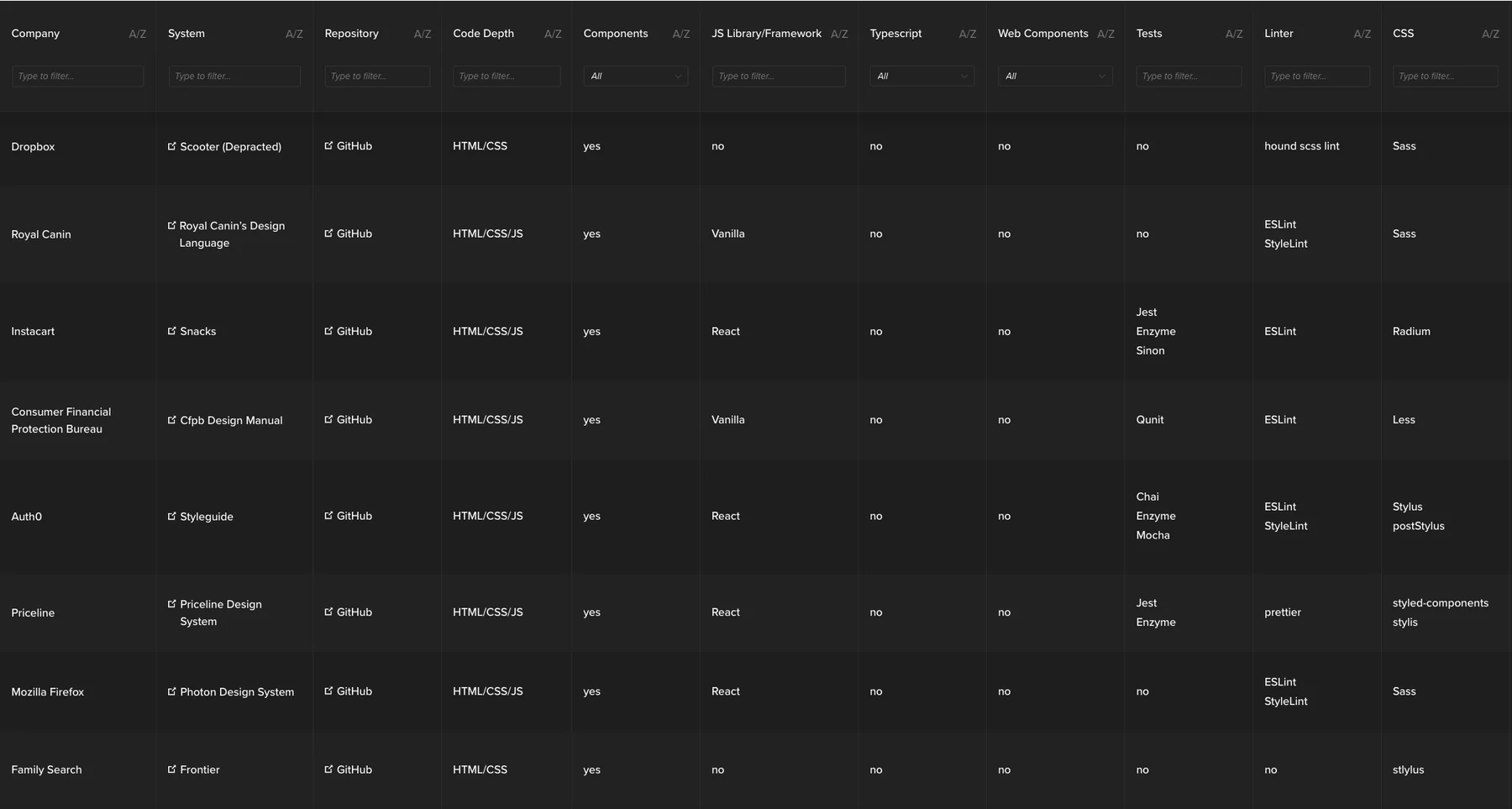1512x809 pixels.
Task: Click GitHub external icon in Royal Canin row
Action: point(328,234)
